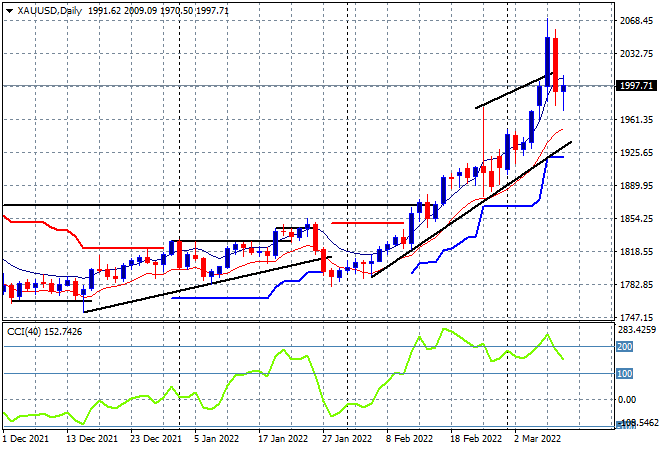Click the 100 level marker on CCI
This screenshot has height=450, width=660.
(624, 373)
